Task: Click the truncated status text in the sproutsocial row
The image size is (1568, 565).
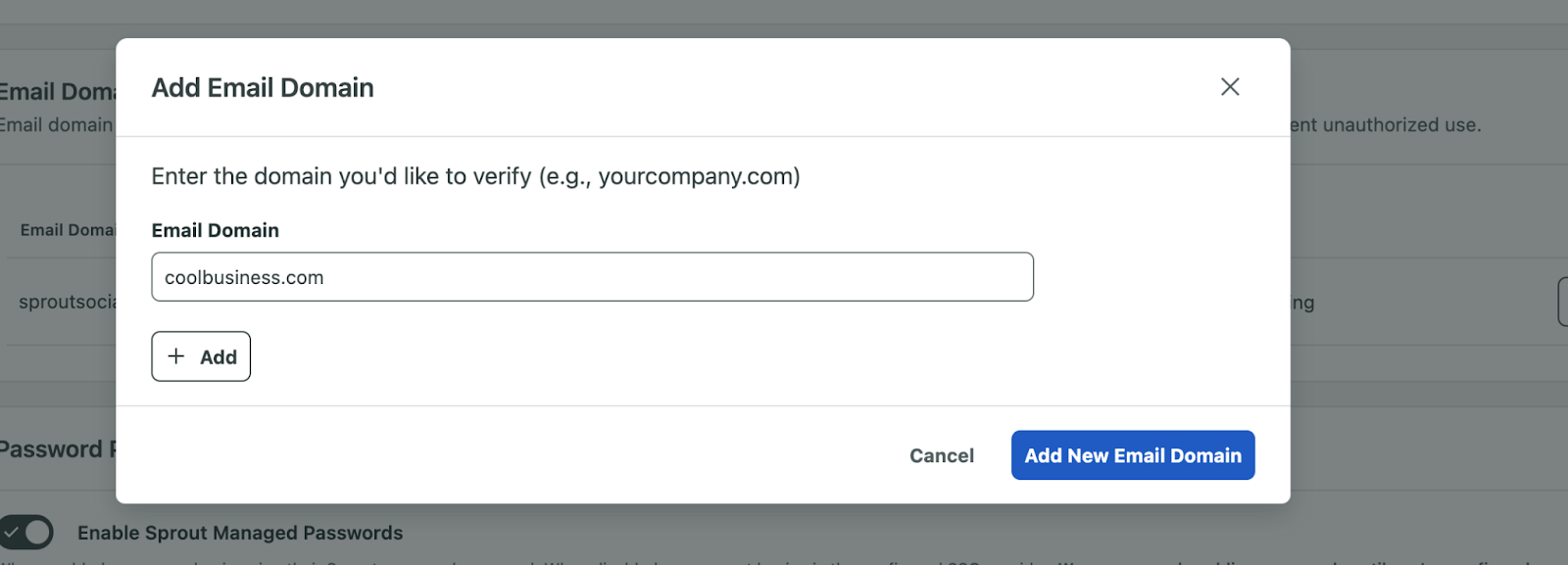Action: click(x=1302, y=304)
